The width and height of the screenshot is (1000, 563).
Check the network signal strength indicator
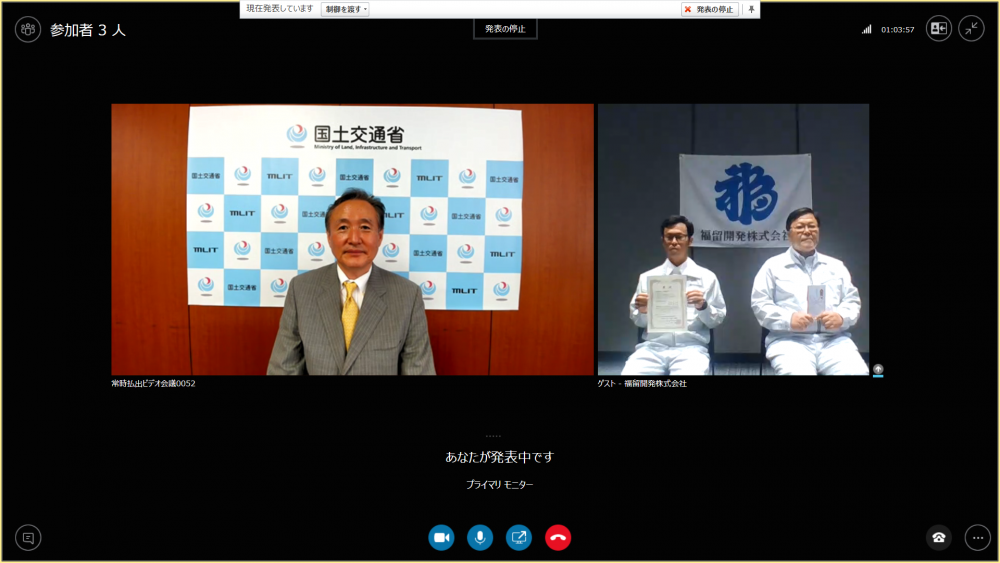pyautogui.click(x=867, y=30)
